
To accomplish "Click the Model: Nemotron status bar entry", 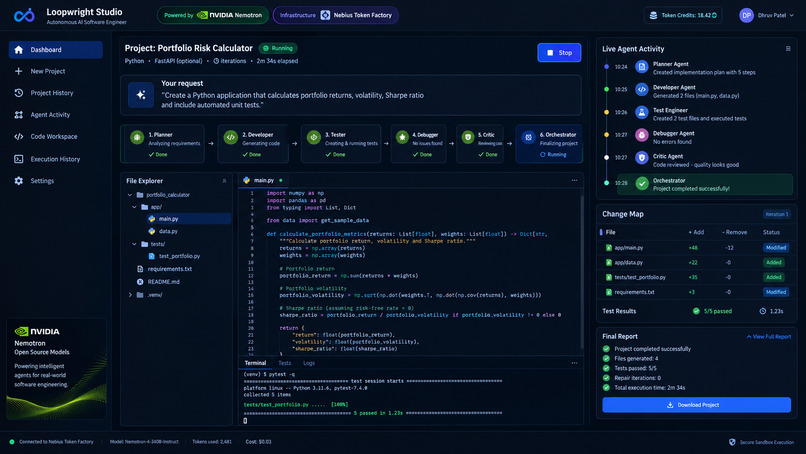I will [144, 442].
